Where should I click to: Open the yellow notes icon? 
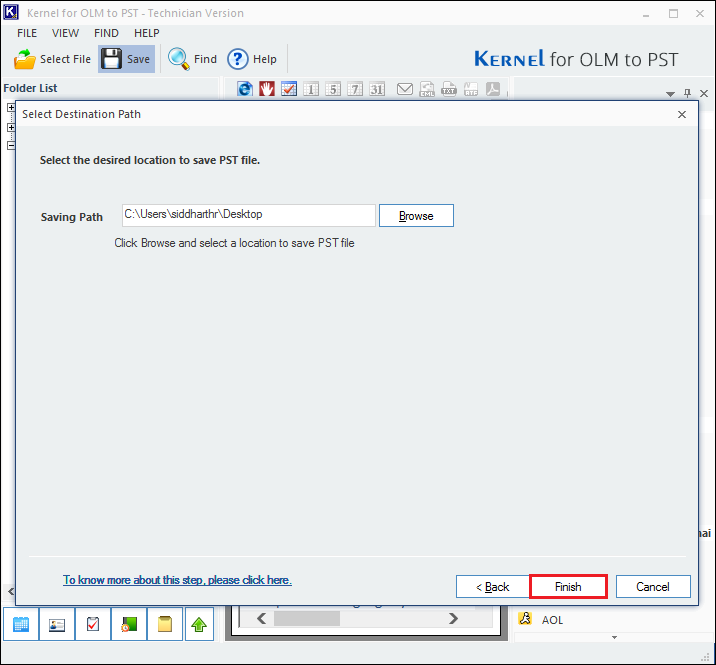pyautogui.click(x=165, y=624)
